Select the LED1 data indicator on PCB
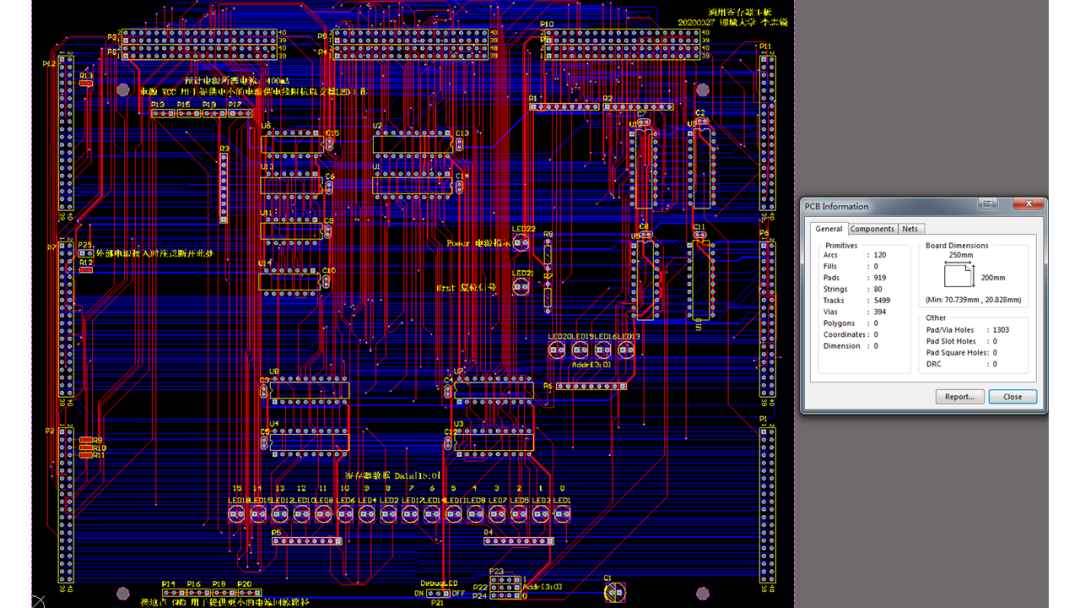The height and width of the screenshot is (608, 1080). pyautogui.click(x=563, y=514)
